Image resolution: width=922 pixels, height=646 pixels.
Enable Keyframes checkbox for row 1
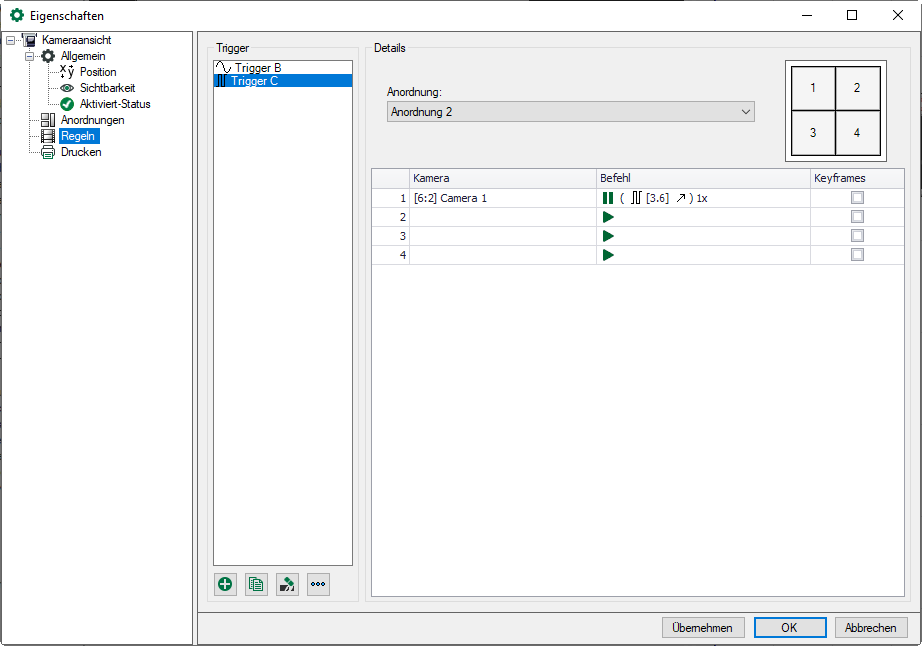857,198
